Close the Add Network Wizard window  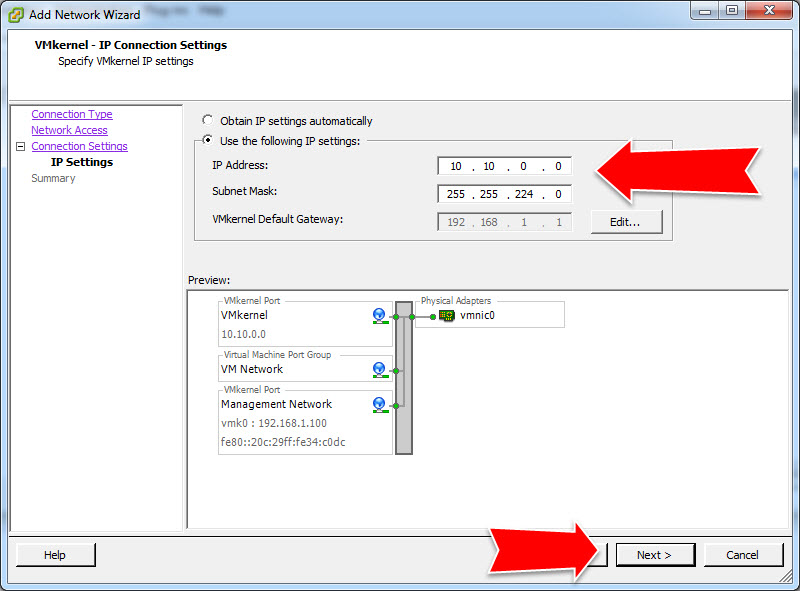[769, 10]
